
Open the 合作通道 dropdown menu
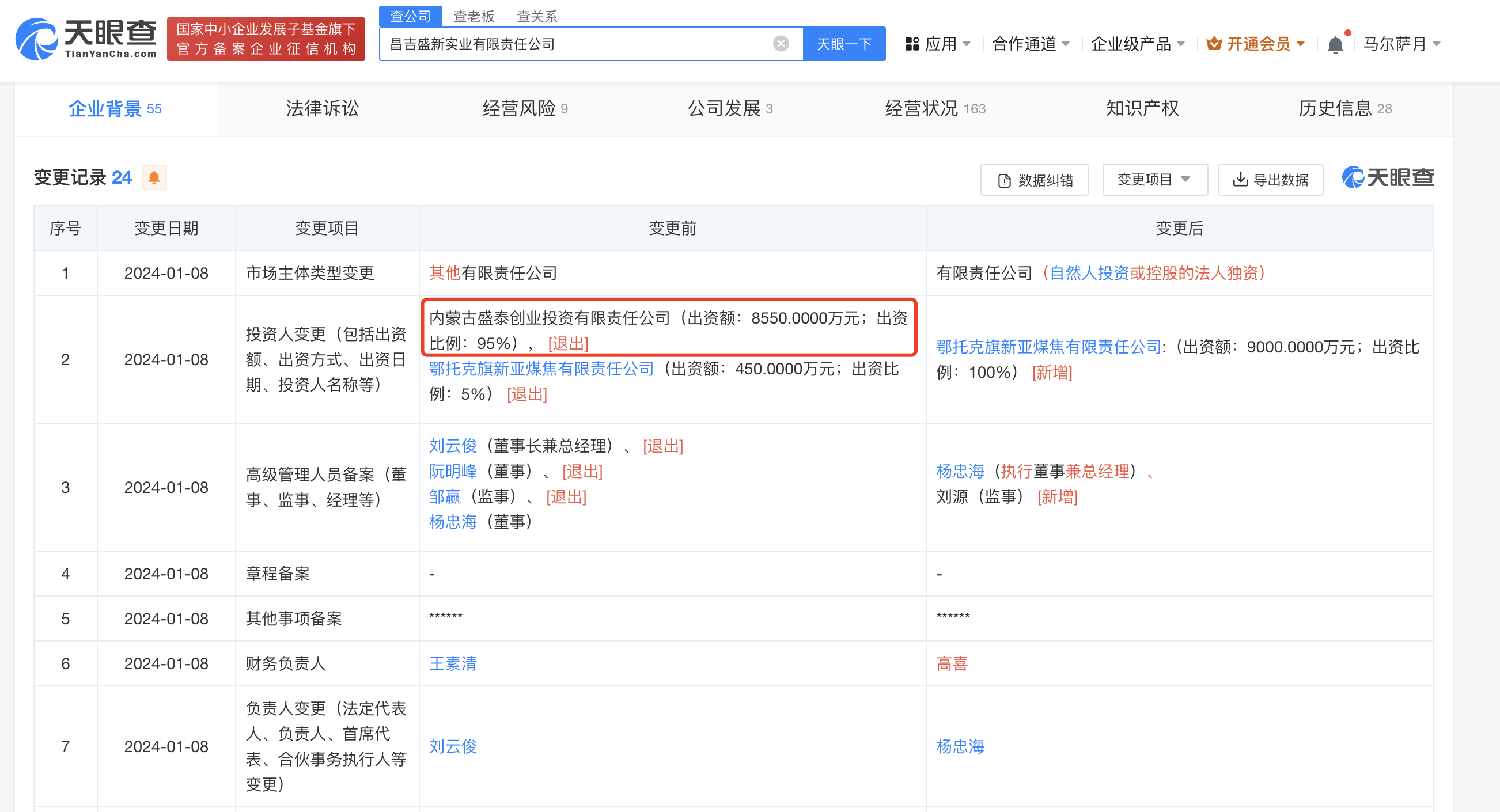click(1030, 44)
